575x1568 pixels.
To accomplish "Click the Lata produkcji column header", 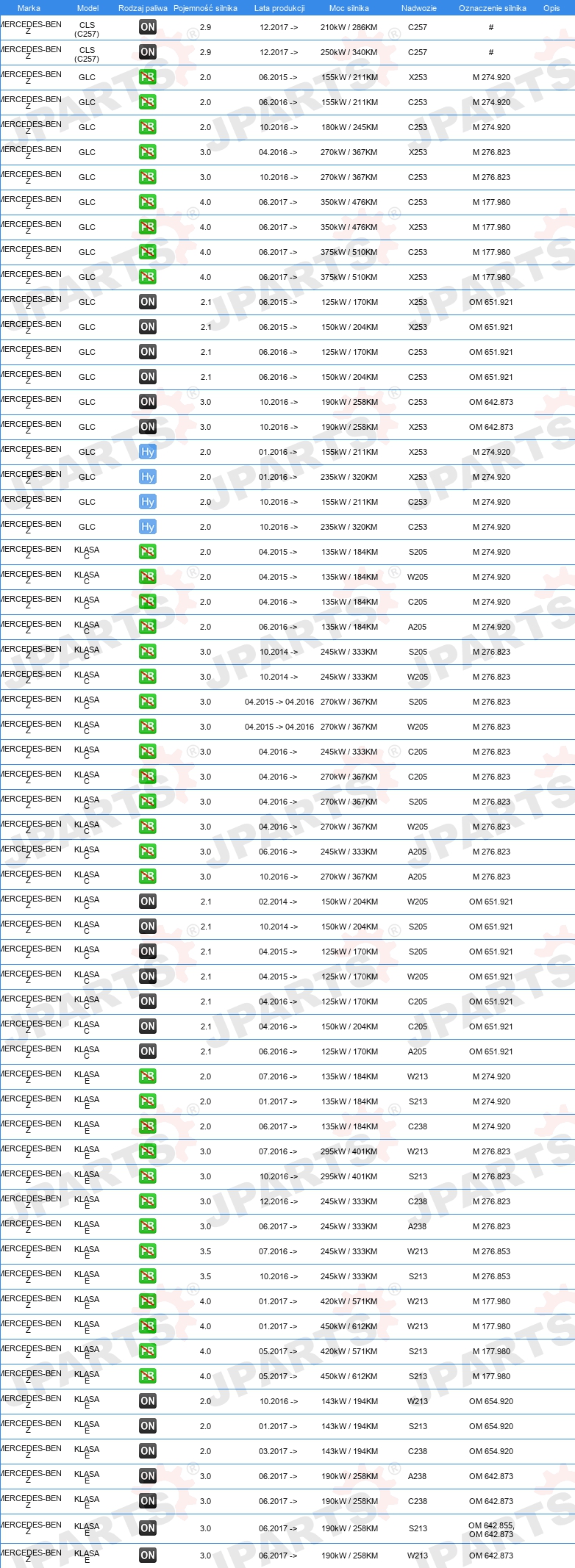I will (x=279, y=8).
